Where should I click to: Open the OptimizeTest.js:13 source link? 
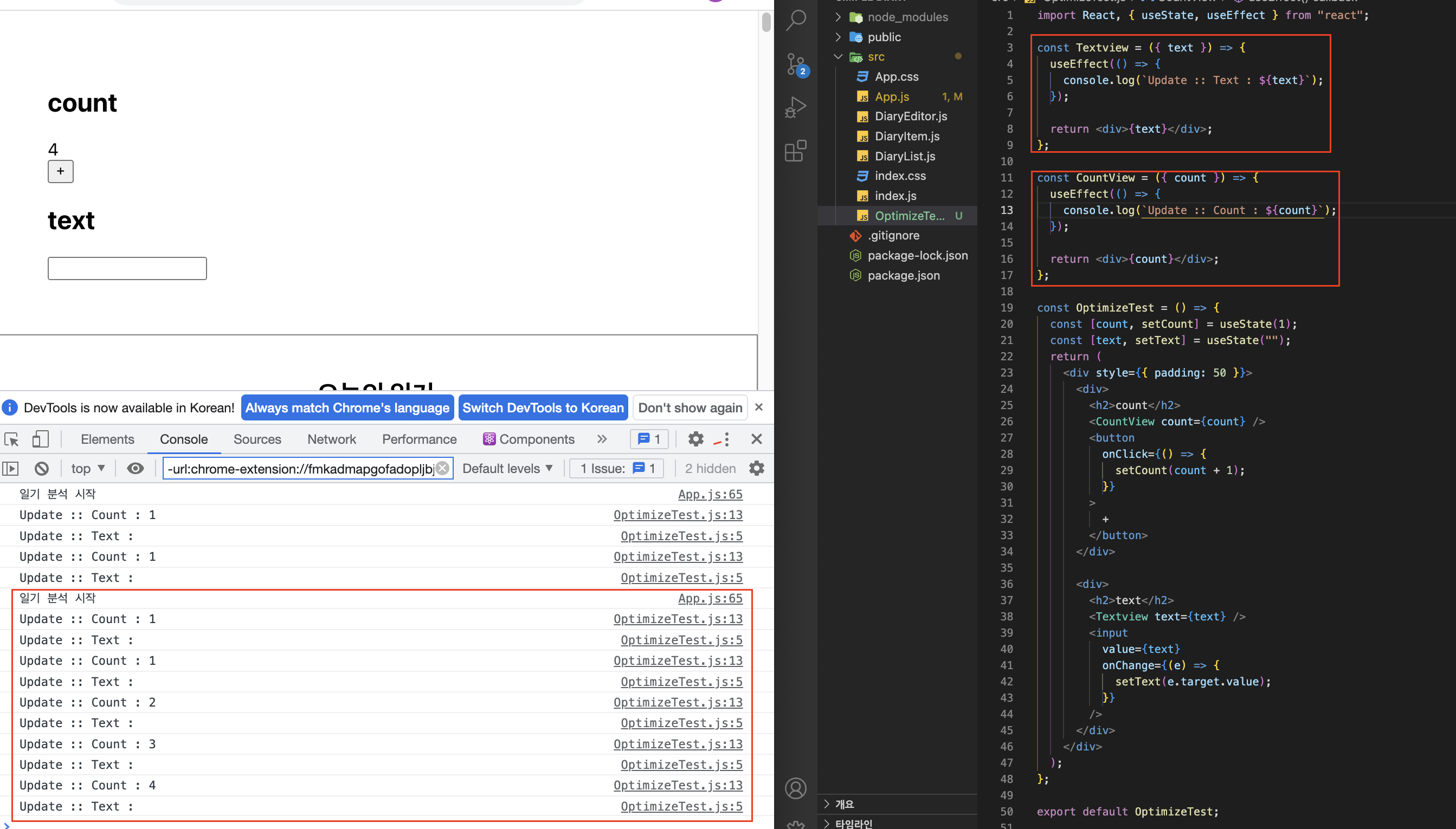677,515
